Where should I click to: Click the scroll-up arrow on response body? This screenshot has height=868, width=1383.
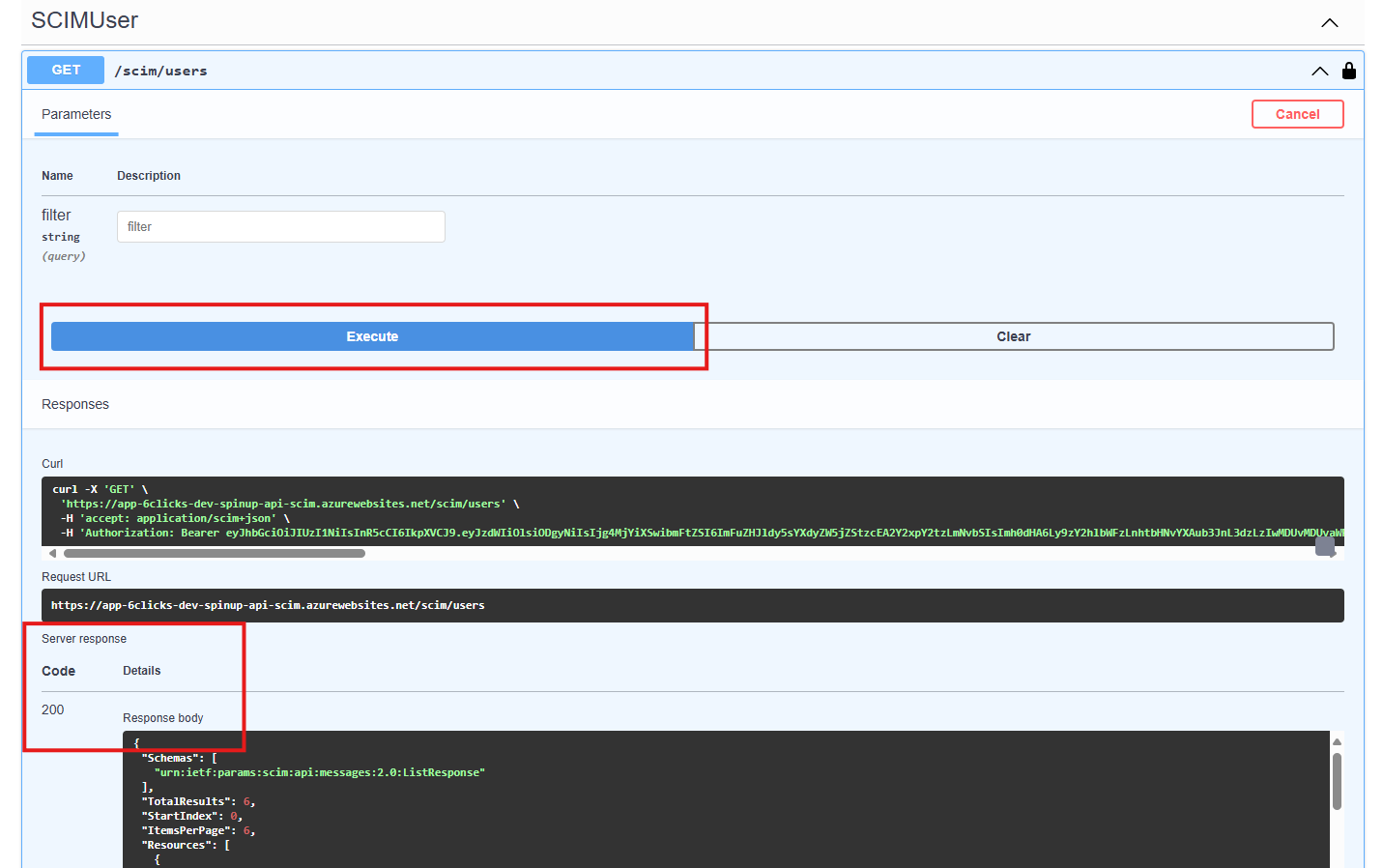(1337, 743)
